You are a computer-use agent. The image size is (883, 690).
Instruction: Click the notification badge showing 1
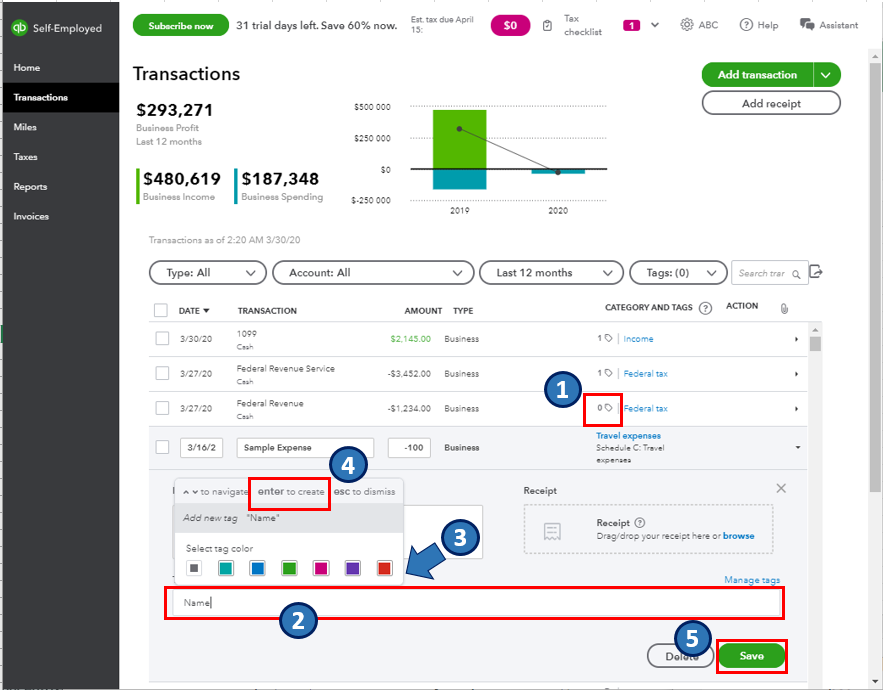[631, 25]
